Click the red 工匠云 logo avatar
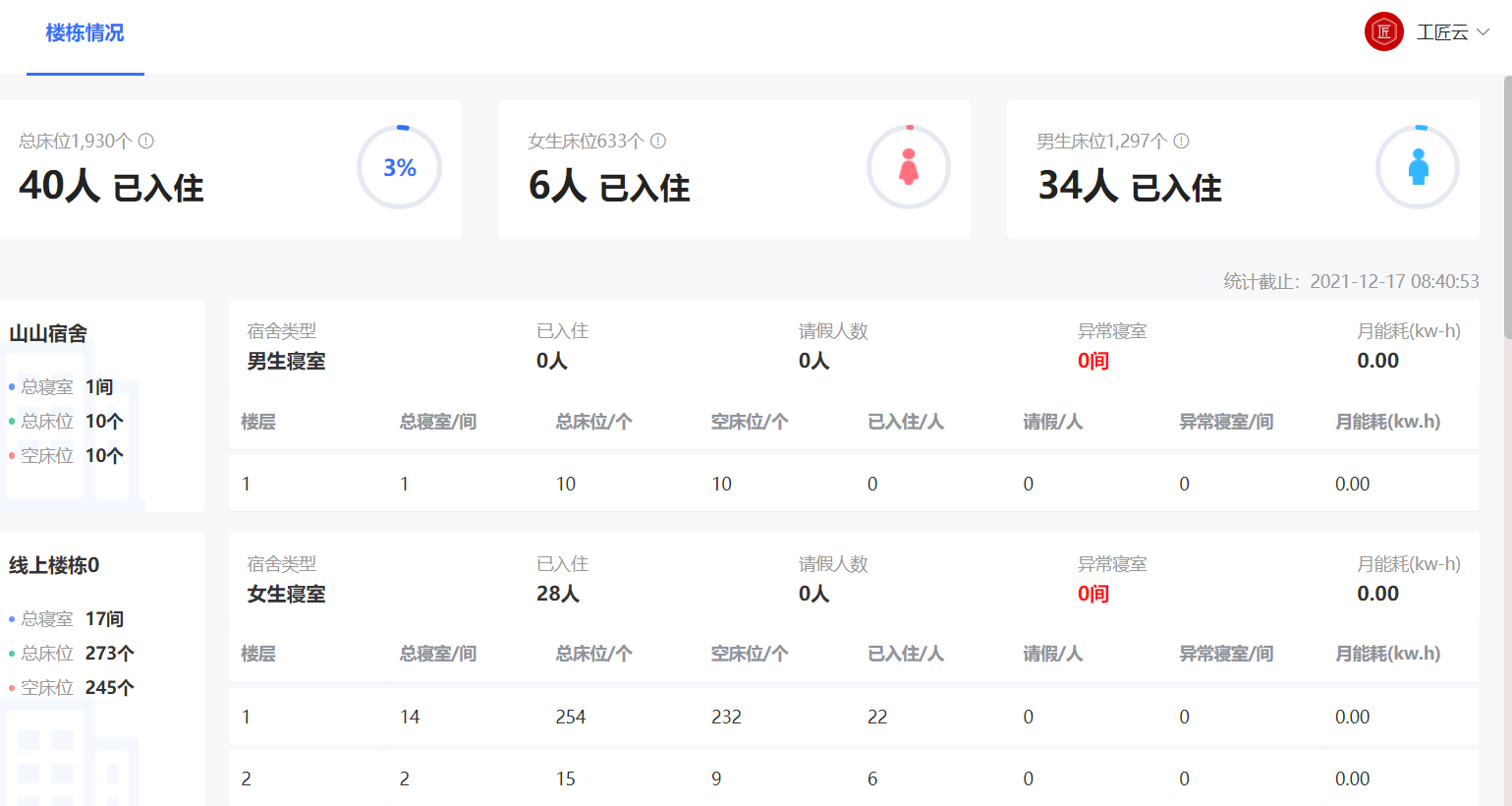The width and height of the screenshot is (1512, 806). pos(1383,32)
